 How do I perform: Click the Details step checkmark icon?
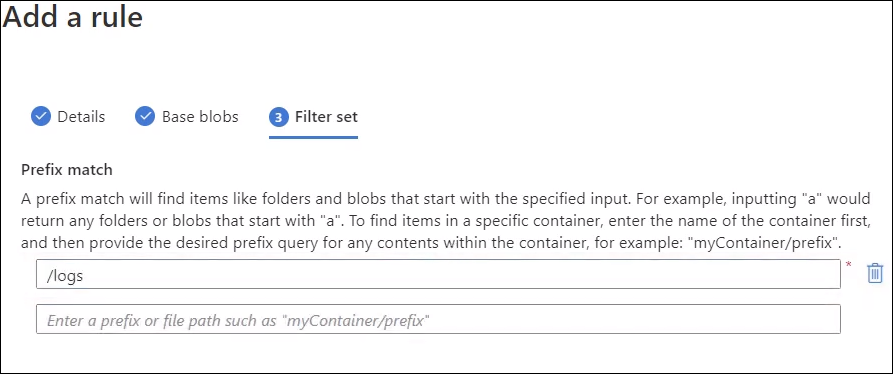pyautogui.click(x=41, y=117)
